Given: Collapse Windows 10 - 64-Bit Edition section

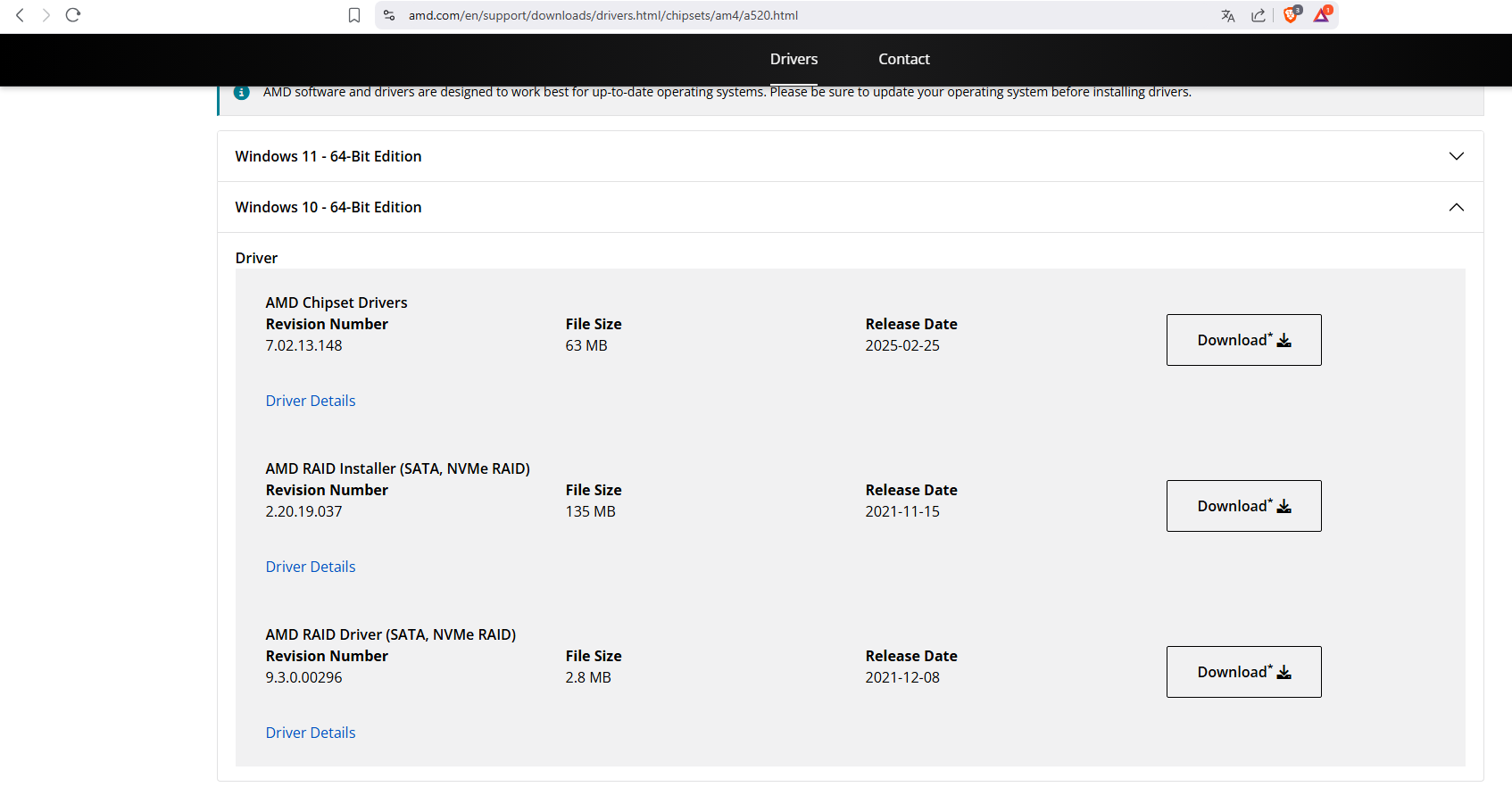Looking at the screenshot, I should click(850, 207).
